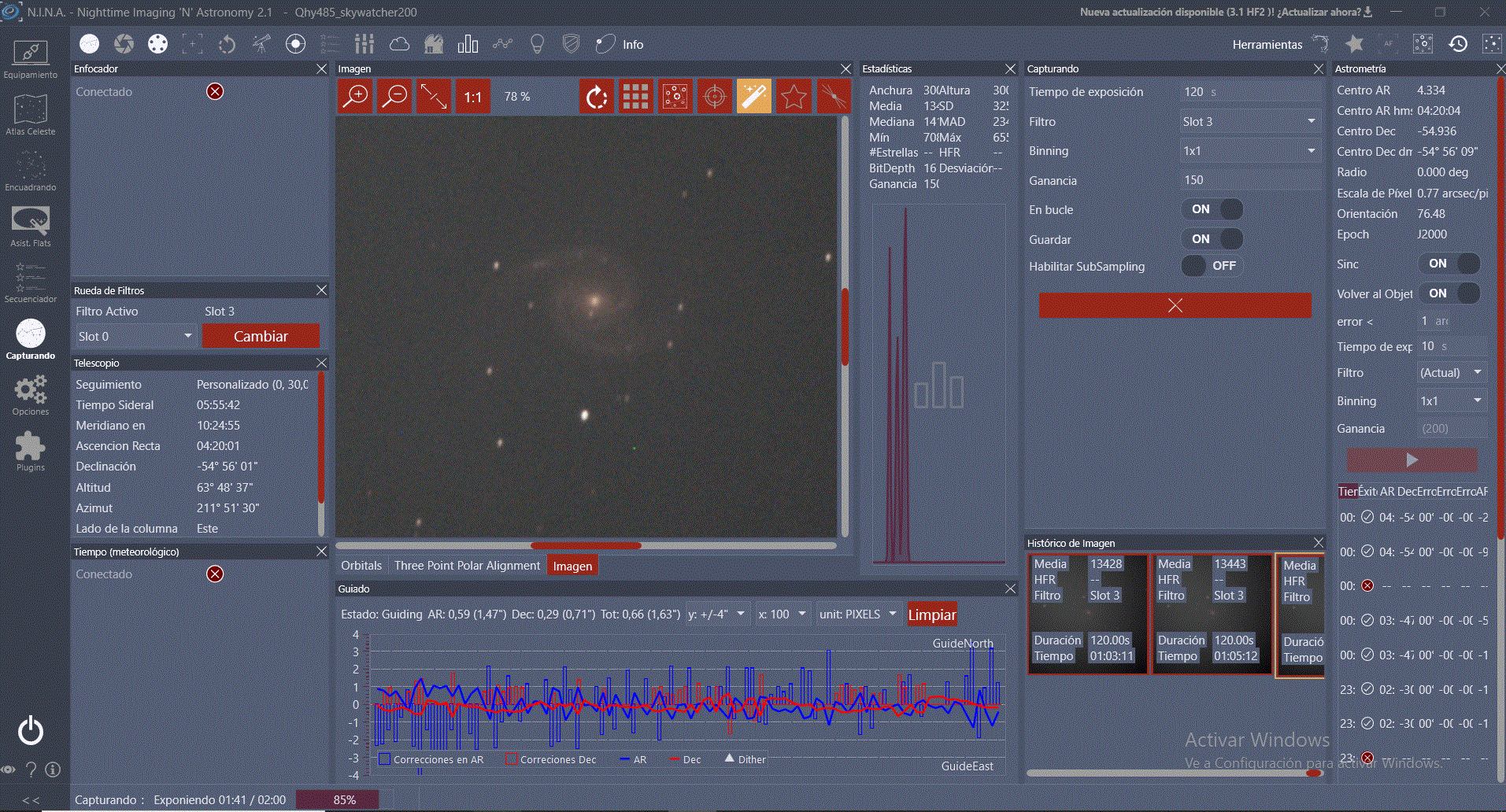Open the Binning 1x1 dropdown in Capturando

click(x=1249, y=150)
